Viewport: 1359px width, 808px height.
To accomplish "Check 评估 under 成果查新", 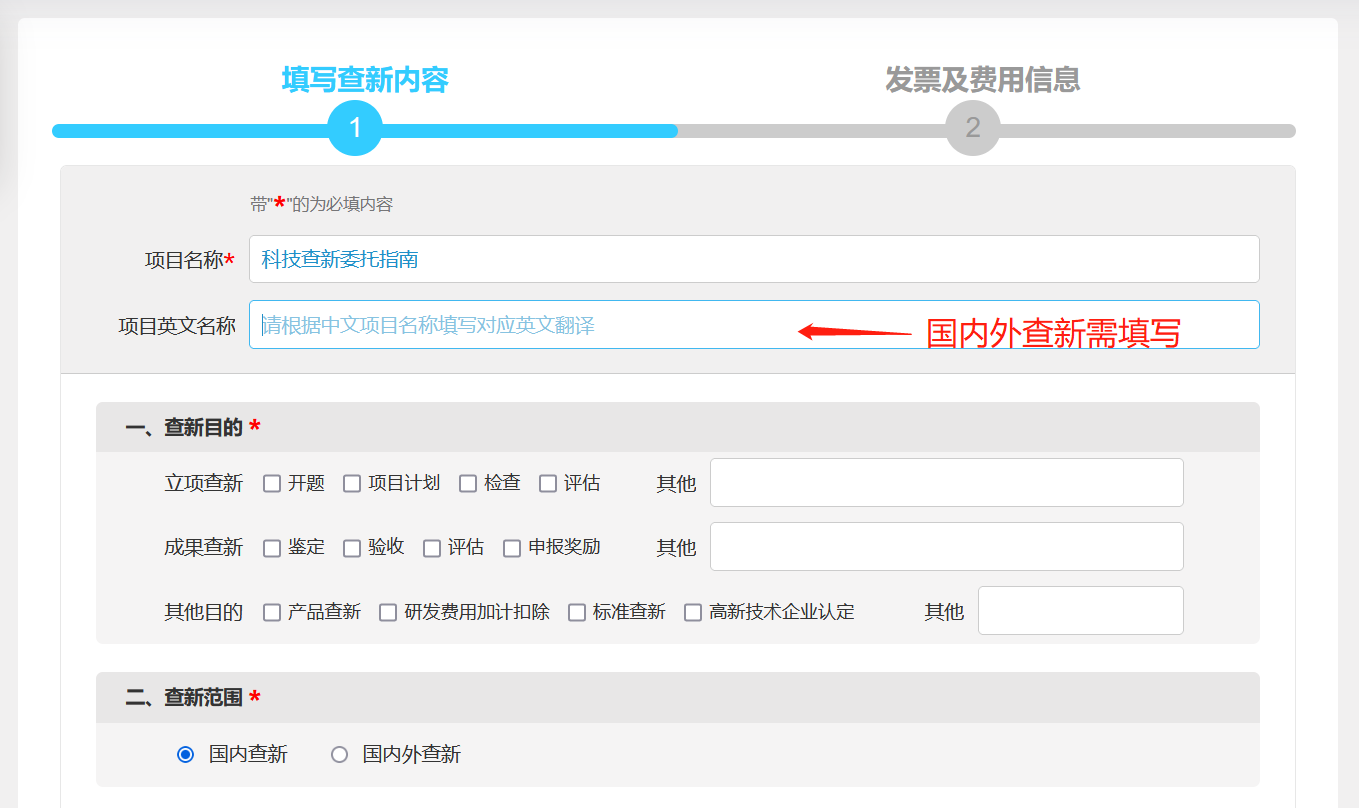I will (432, 548).
